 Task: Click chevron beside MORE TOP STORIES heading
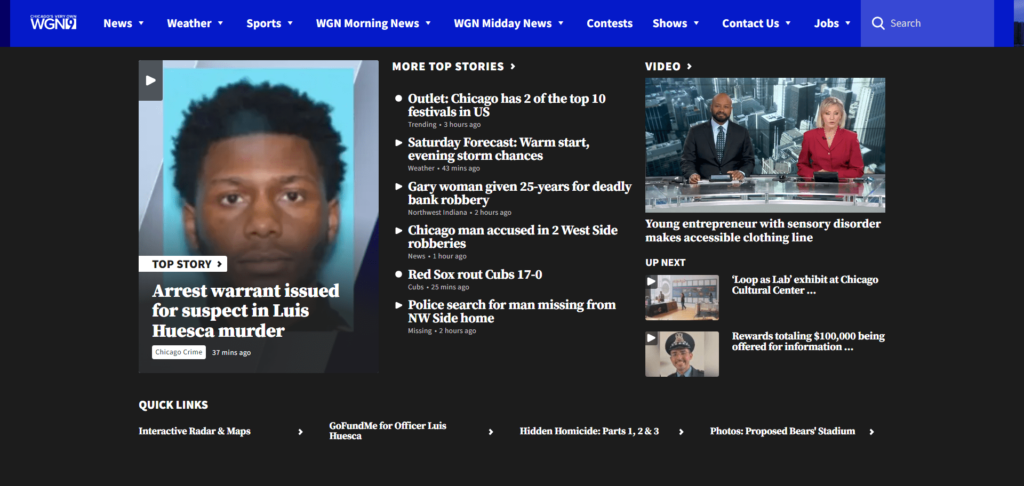pyautogui.click(x=513, y=67)
